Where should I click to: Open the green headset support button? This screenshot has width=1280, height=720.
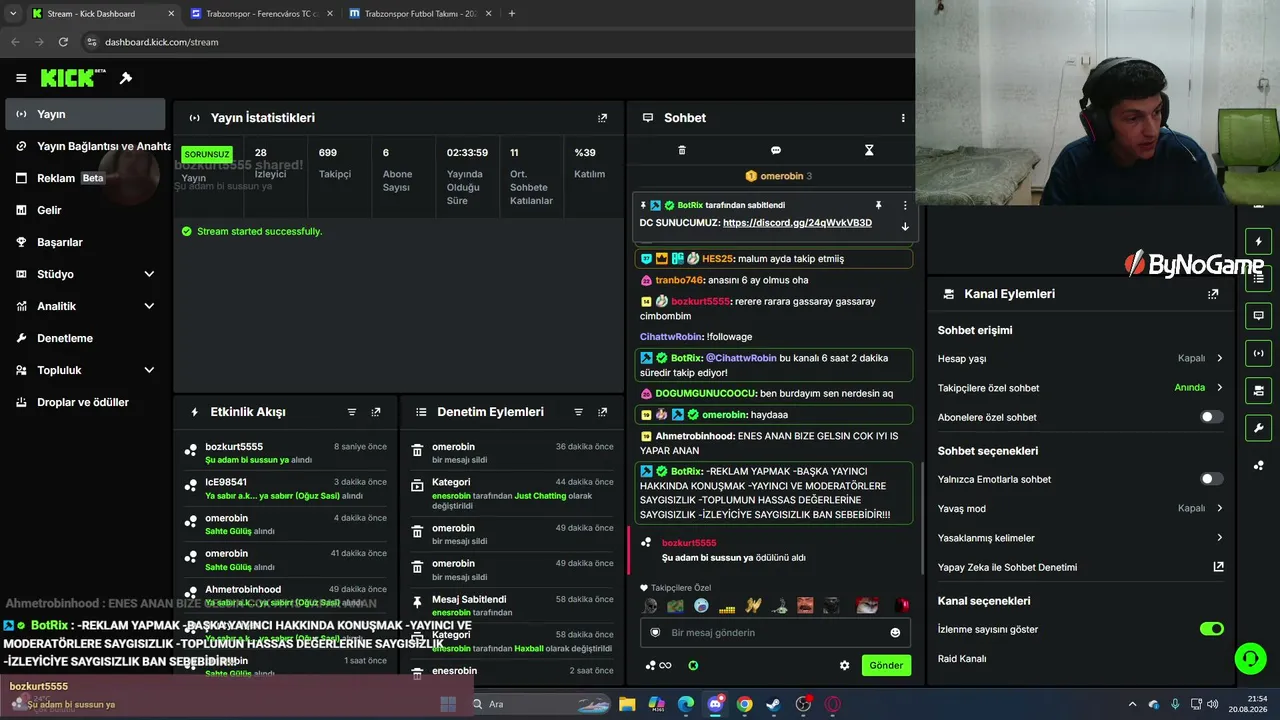click(x=1250, y=658)
